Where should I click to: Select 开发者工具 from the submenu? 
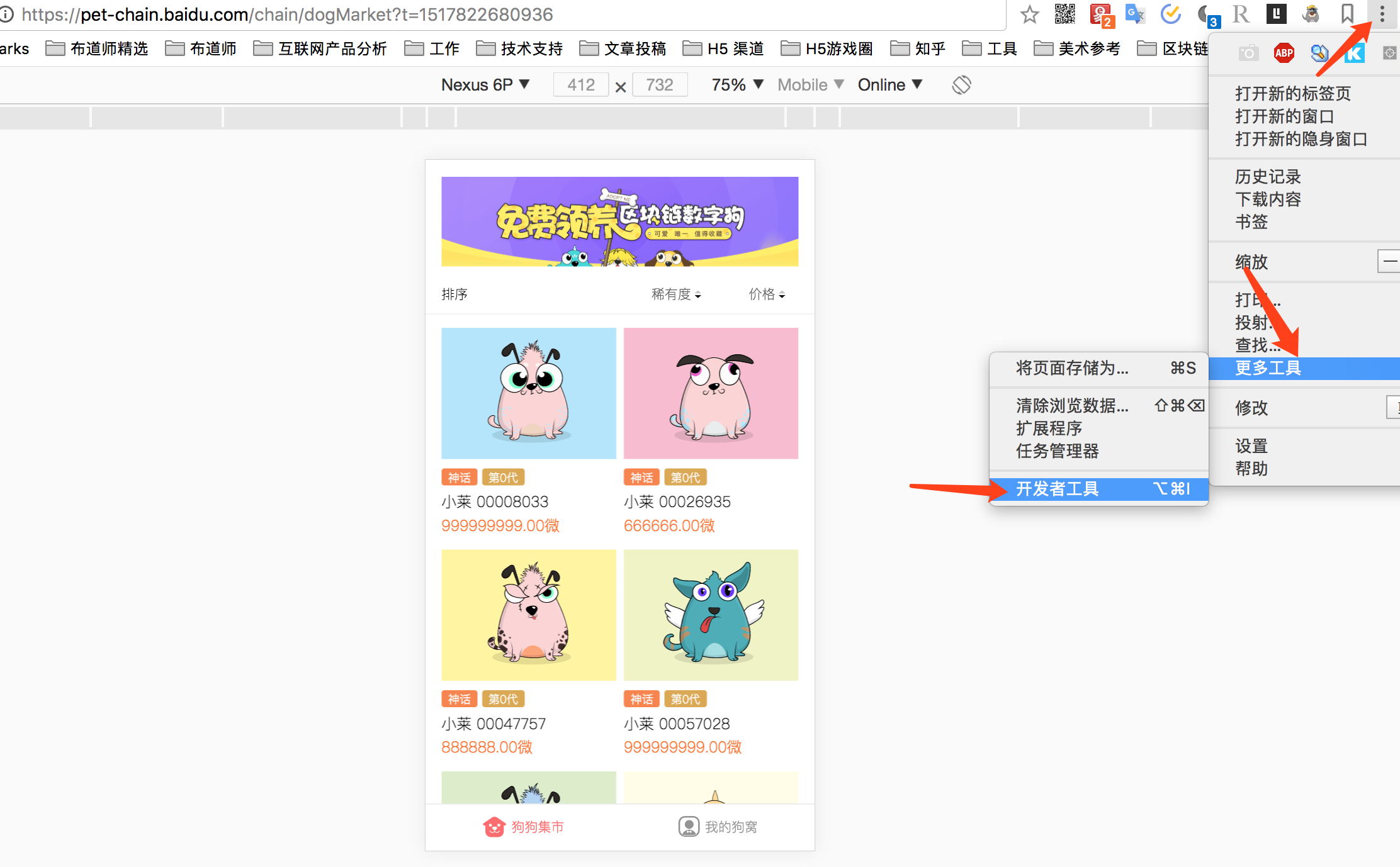point(1058,489)
